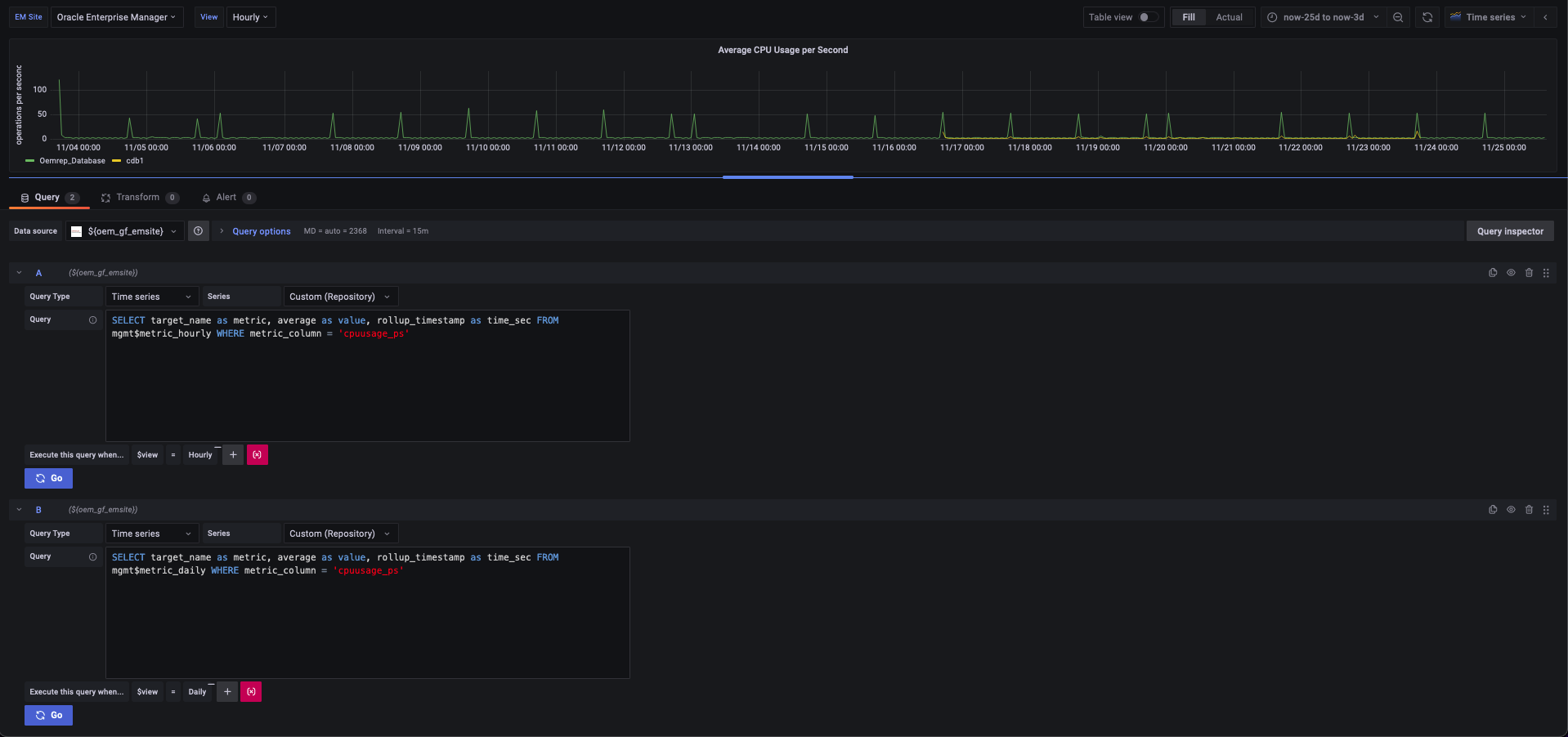Open the Oracle Enterprise Manager dropdown
1568x737 pixels.
click(116, 17)
